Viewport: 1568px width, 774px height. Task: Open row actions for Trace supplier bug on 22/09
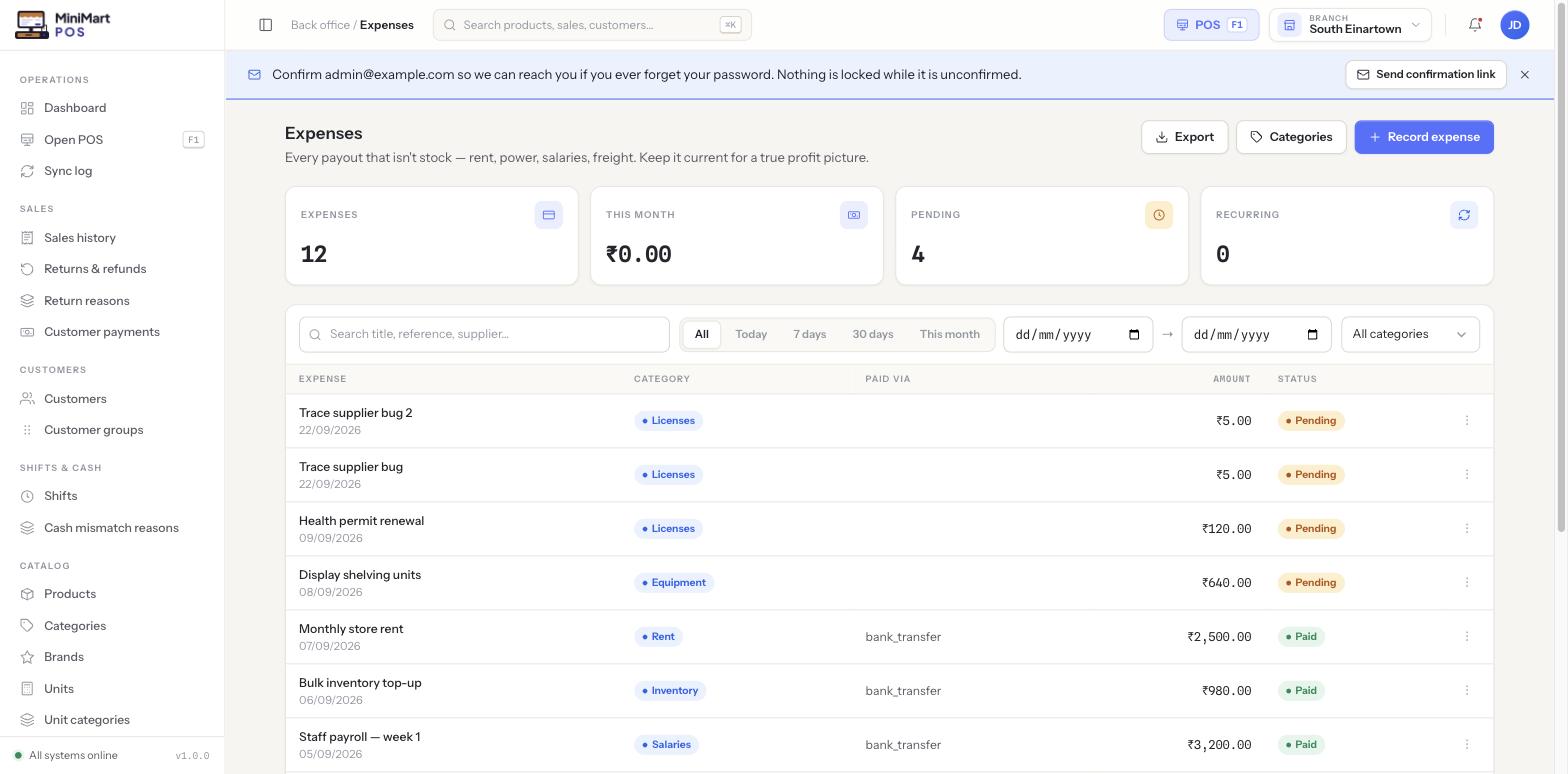coord(1467,475)
